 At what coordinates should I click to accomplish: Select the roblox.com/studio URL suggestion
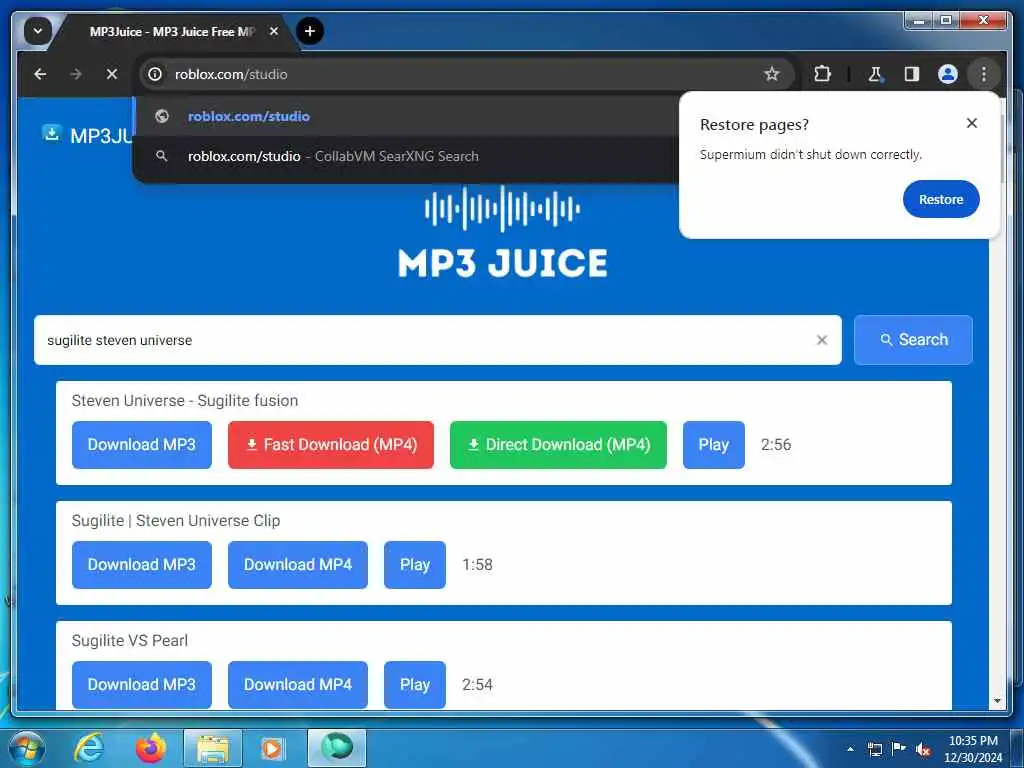[405, 116]
